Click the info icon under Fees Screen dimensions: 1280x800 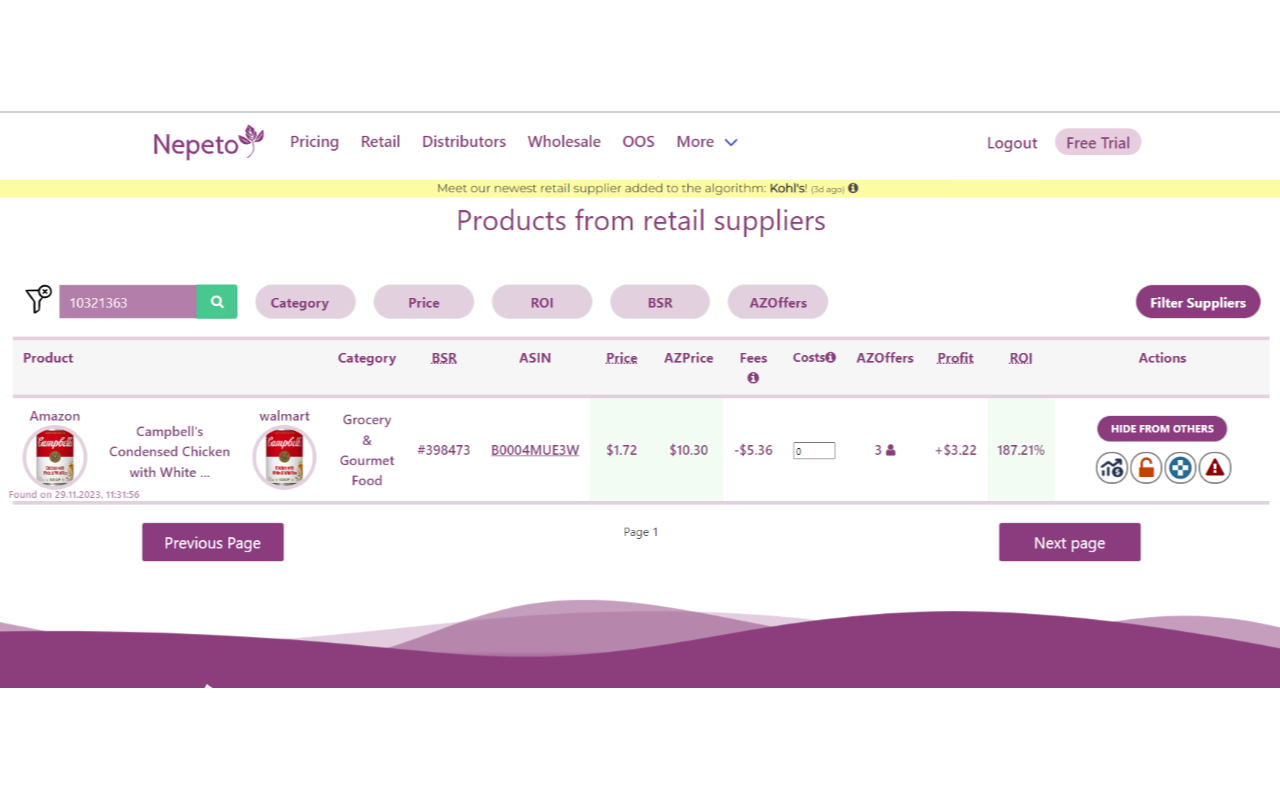(753, 378)
